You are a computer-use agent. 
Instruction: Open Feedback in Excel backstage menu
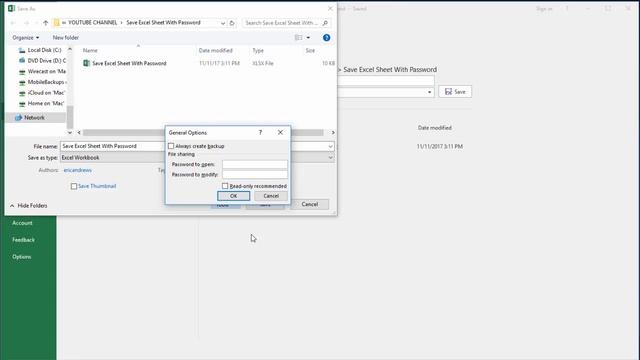click(x=23, y=240)
